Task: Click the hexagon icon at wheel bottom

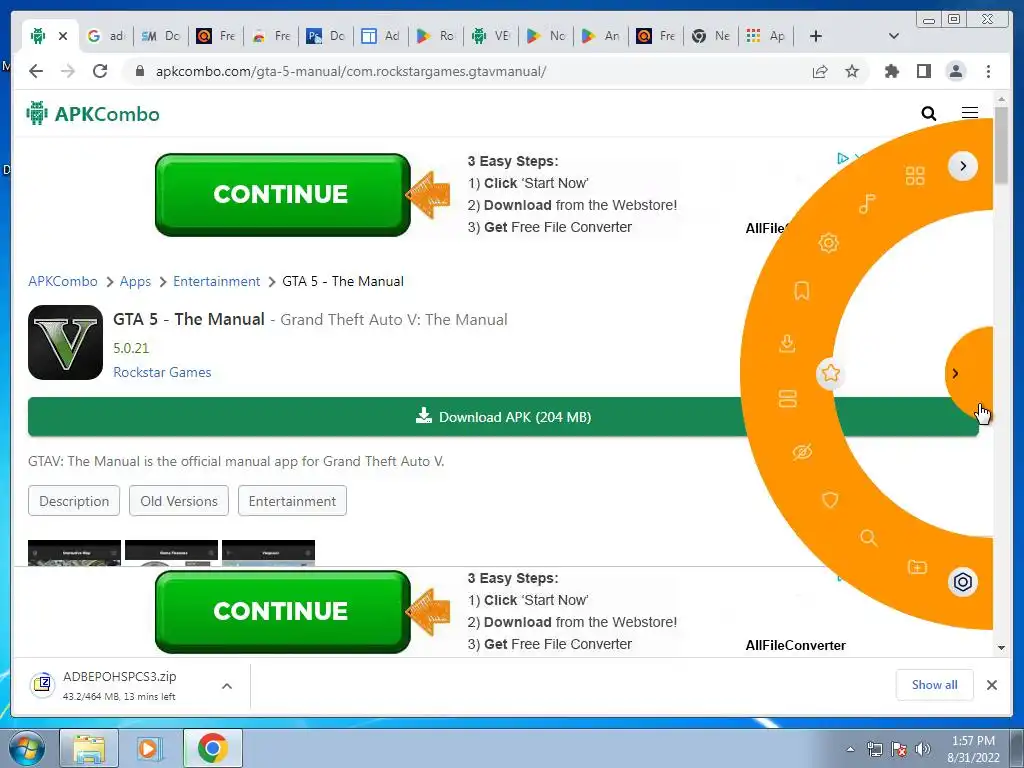Action: [x=963, y=582]
